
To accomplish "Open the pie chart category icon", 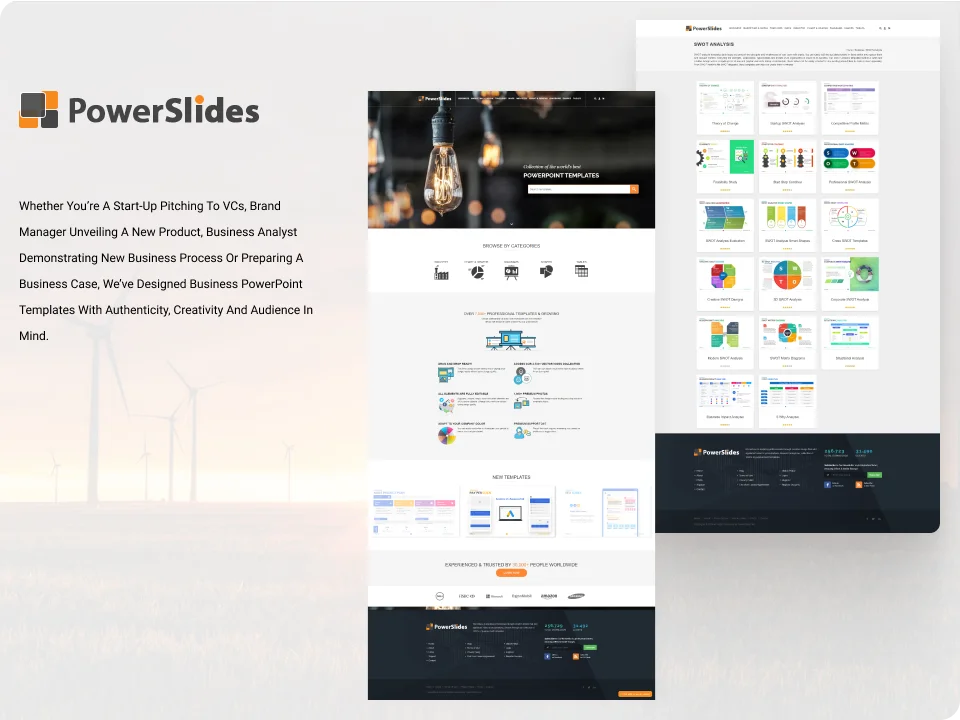I will pos(477,272).
